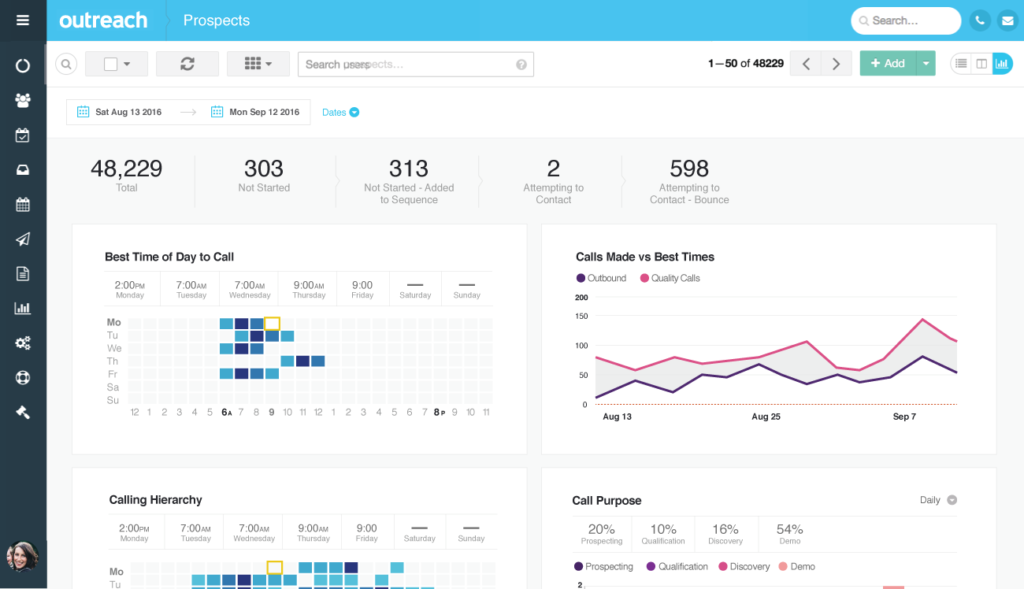Select the Tasks clipboard icon in sidebar

tap(22, 135)
